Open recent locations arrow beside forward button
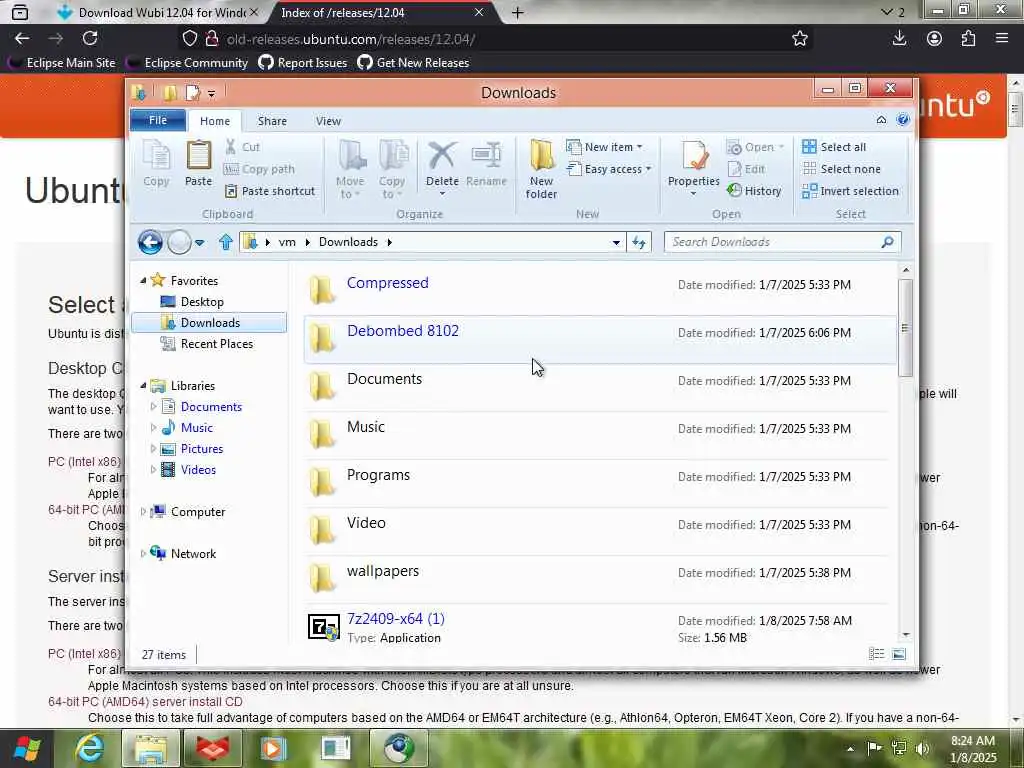The image size is (1024, 768). (x=199, y=242)
